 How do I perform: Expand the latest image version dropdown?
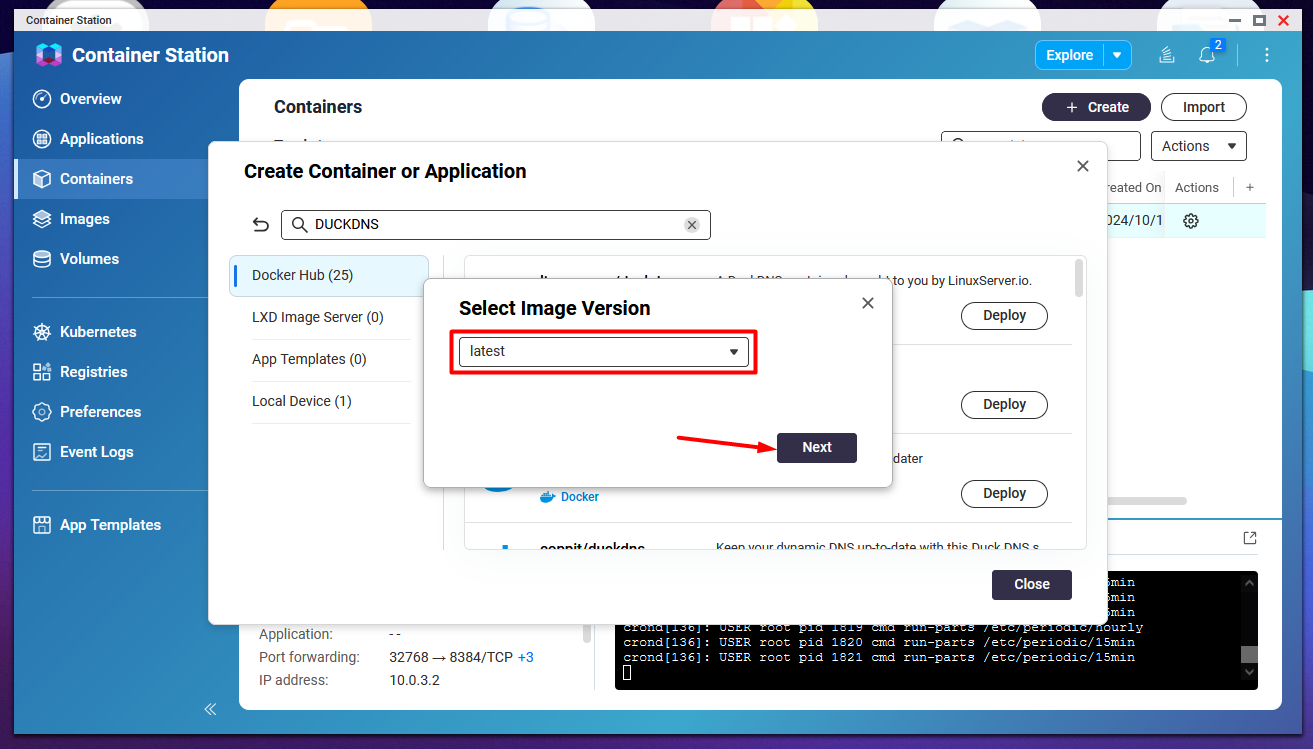[x=604, y=352]
